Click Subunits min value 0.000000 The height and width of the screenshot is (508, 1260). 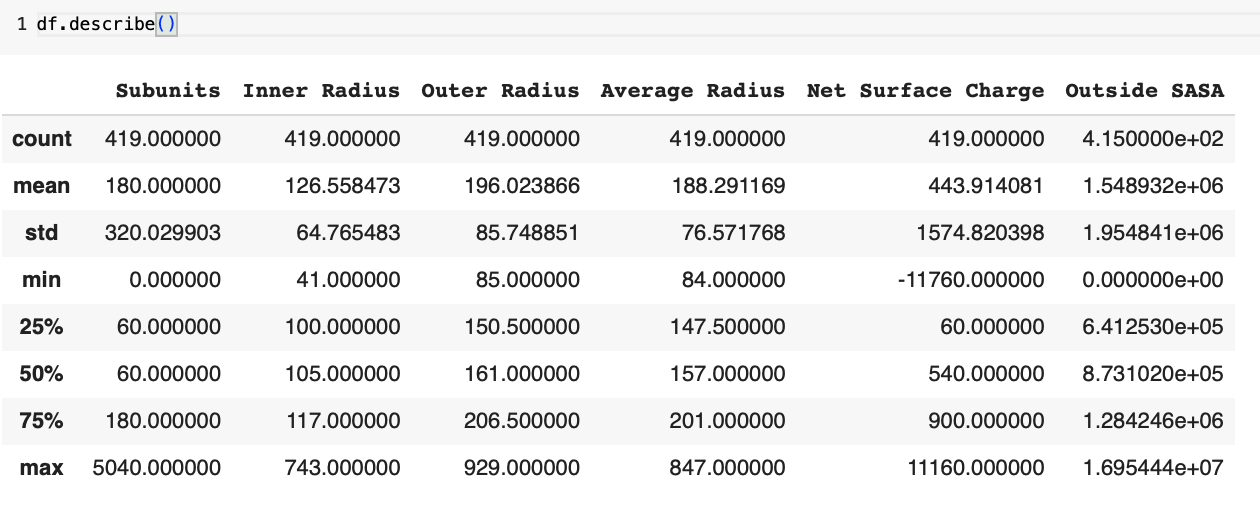click(x=175, y=280)
